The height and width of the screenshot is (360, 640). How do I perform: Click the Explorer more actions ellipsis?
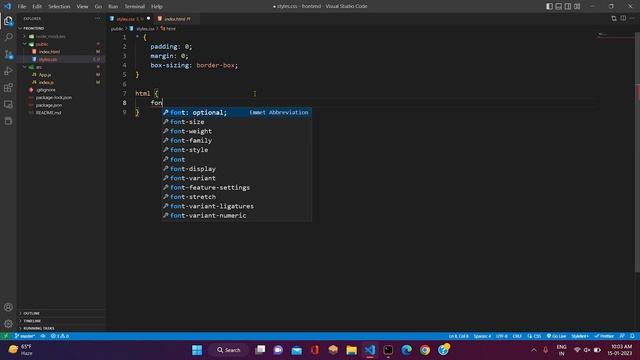[x=97, y=18]
